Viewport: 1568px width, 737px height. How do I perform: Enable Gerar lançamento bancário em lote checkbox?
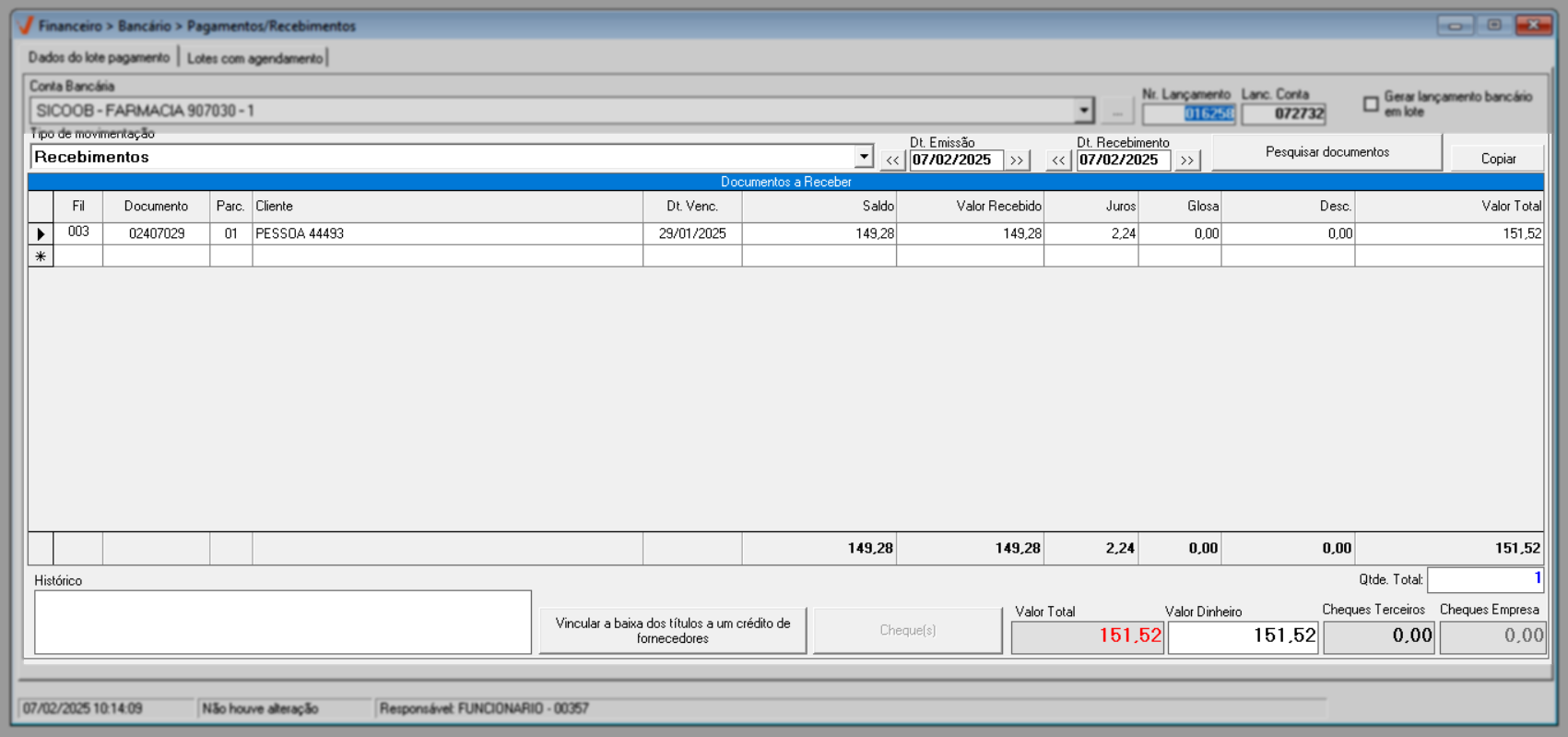click(1371, 104)
